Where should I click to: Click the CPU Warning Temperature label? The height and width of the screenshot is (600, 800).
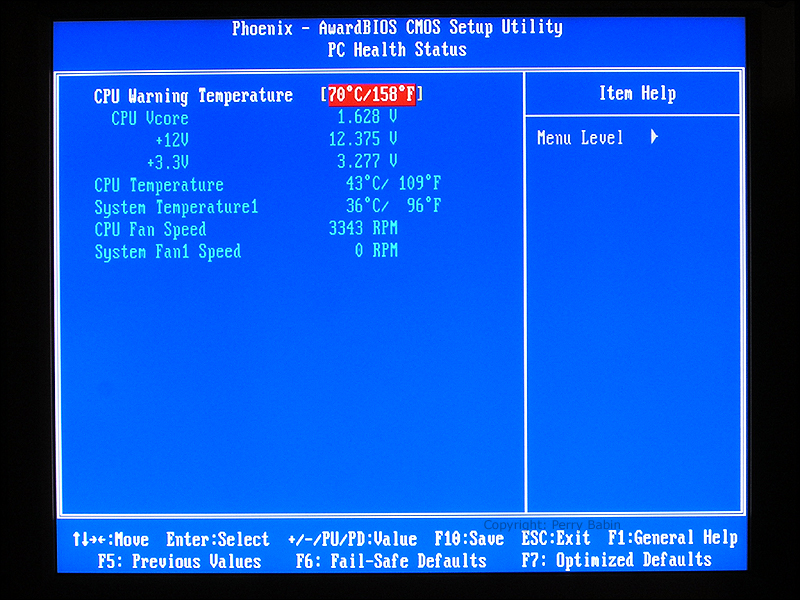193,96
